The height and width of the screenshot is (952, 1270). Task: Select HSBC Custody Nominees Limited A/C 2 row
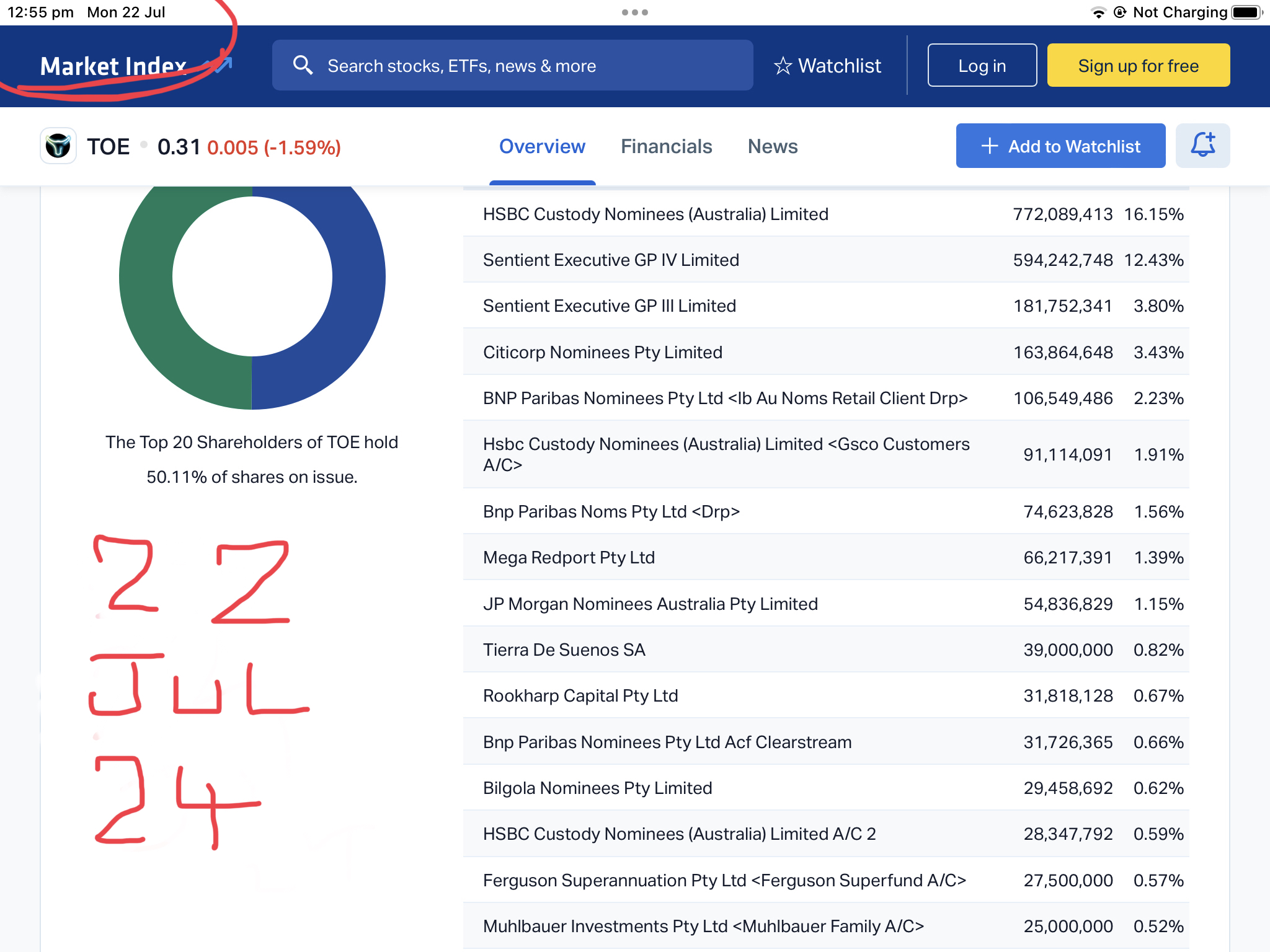[826, 834]
